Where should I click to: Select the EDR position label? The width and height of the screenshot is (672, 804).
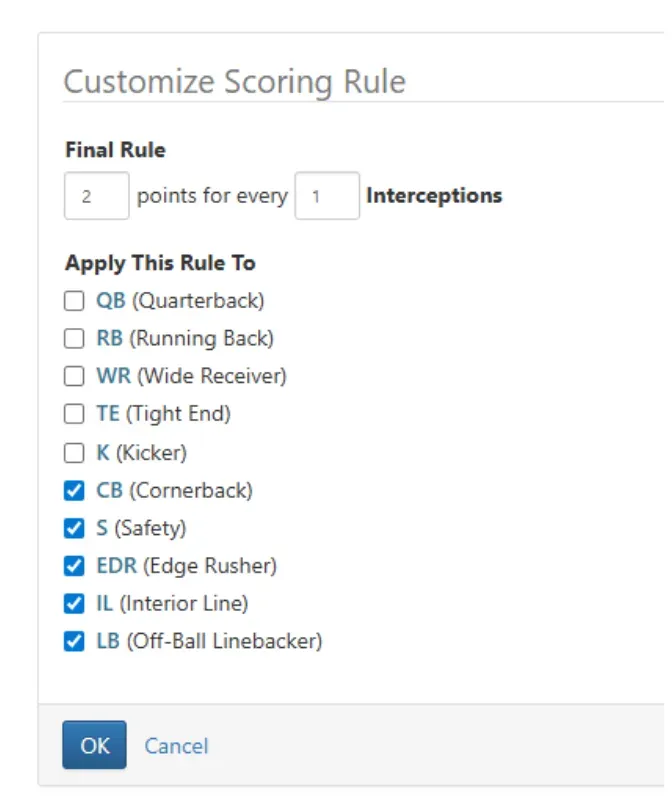(x=116, y=566)
